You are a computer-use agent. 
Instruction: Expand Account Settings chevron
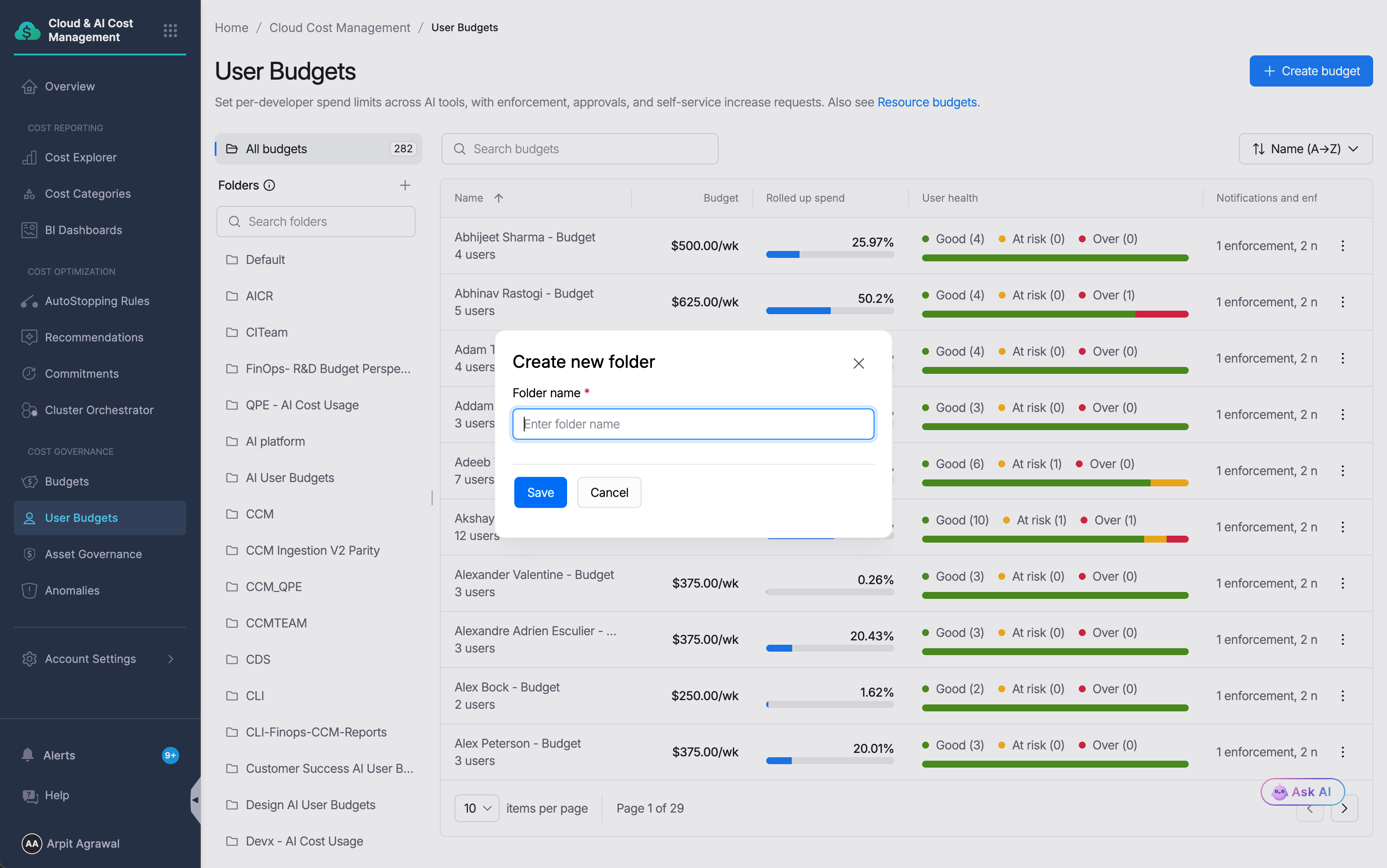click(x=171, y=659)
